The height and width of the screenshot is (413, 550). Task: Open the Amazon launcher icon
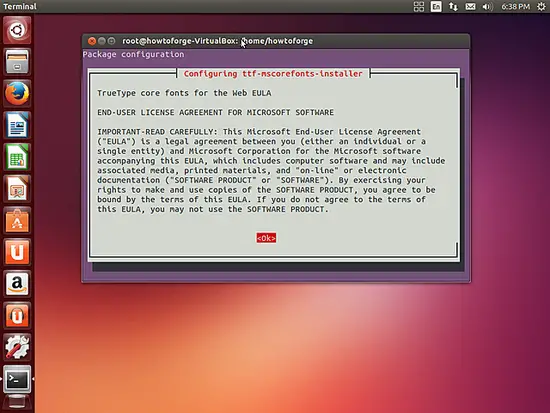pyautogui.click(x=17, y=284)
